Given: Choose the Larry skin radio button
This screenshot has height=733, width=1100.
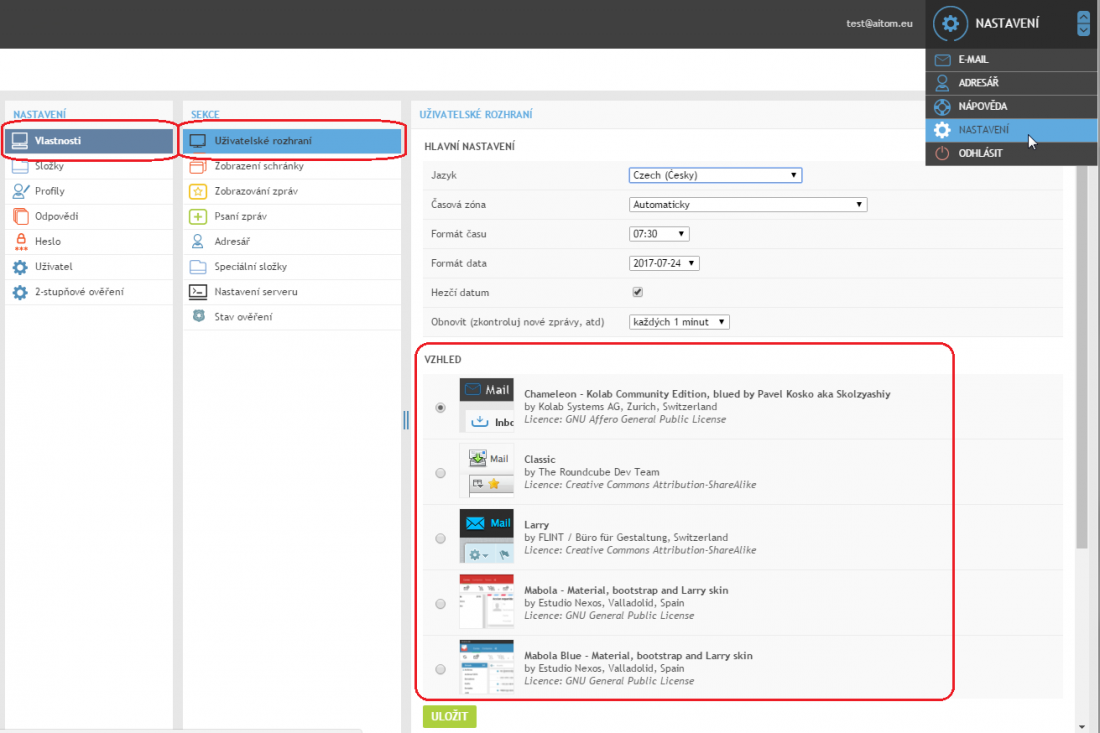Looking at the screenshot, I should click(x=441, y=538).
